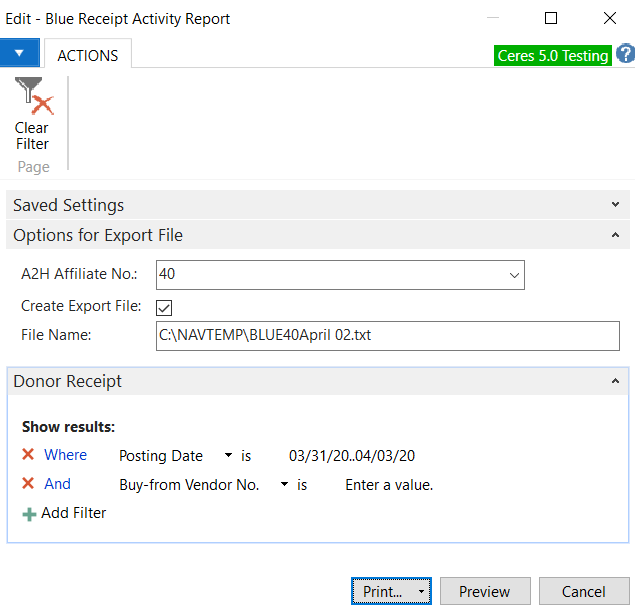
Task: Click the blue Help question mark icon
Action: (x=624, y=55)
